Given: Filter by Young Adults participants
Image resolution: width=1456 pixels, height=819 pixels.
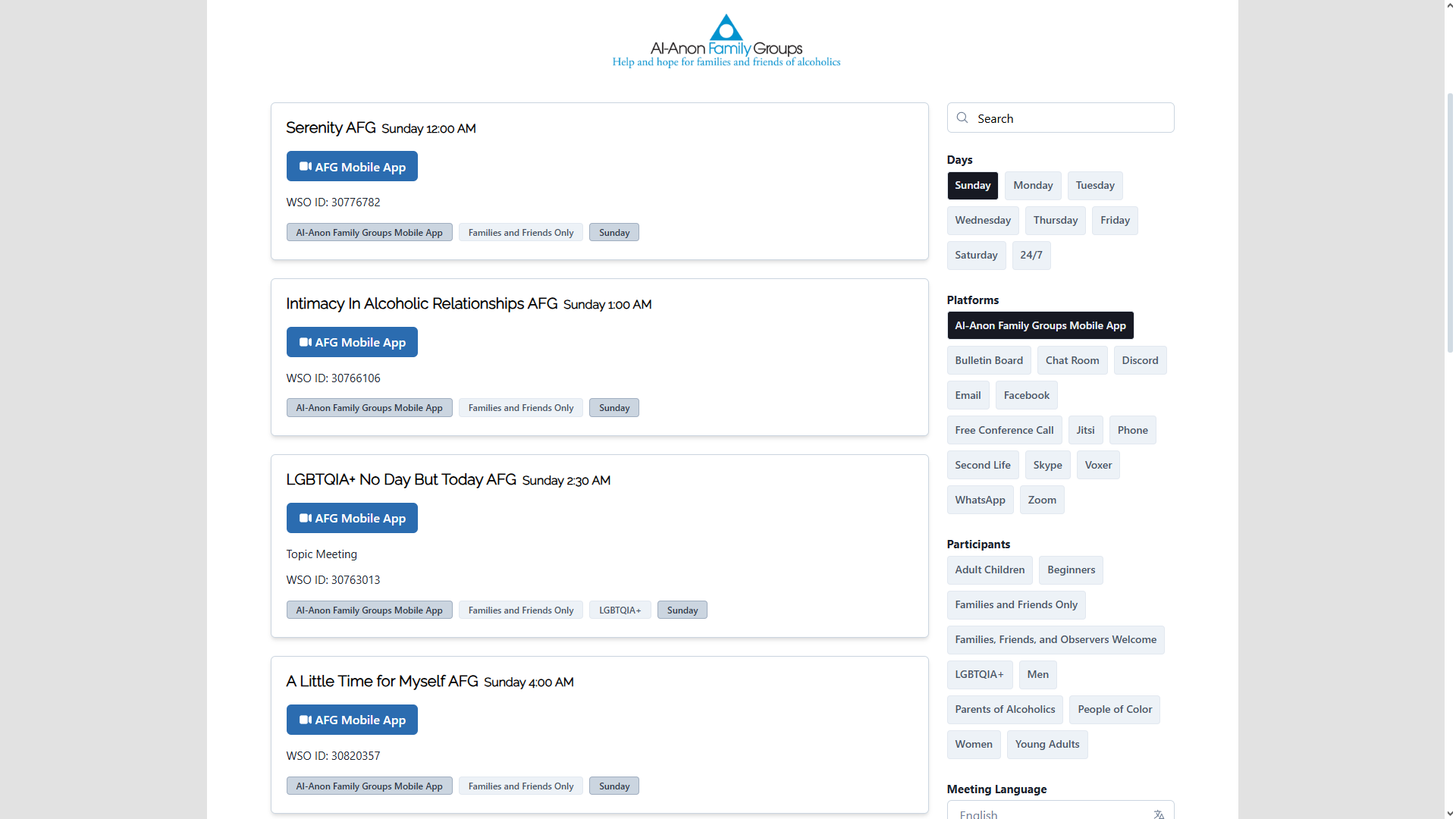Looking at the screenshot, I should 1047,744.
